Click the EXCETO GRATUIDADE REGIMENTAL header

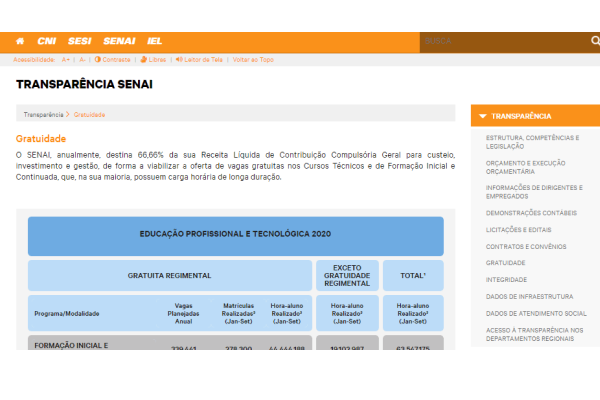[347, 276]
